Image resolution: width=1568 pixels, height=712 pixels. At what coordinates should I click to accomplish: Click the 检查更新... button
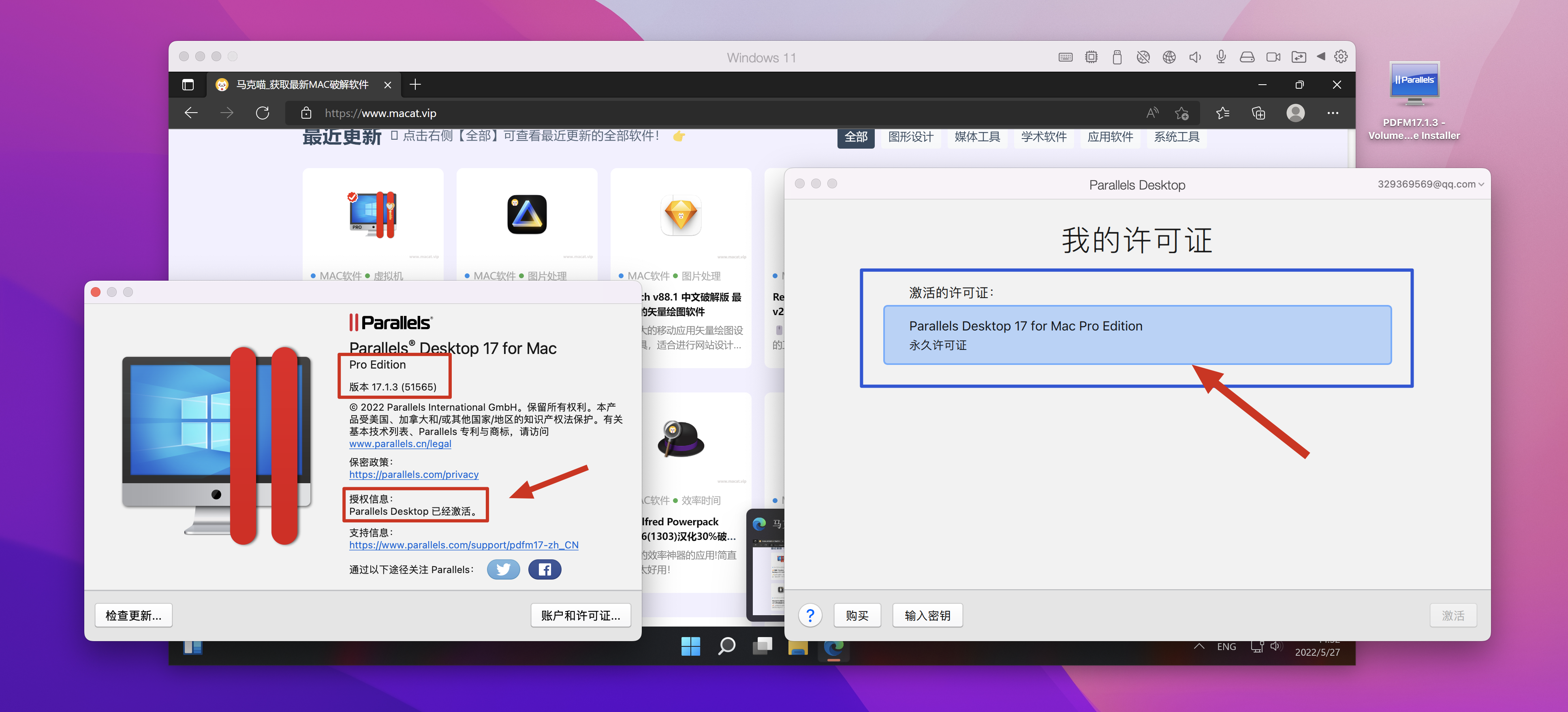(x=133, y=615)
